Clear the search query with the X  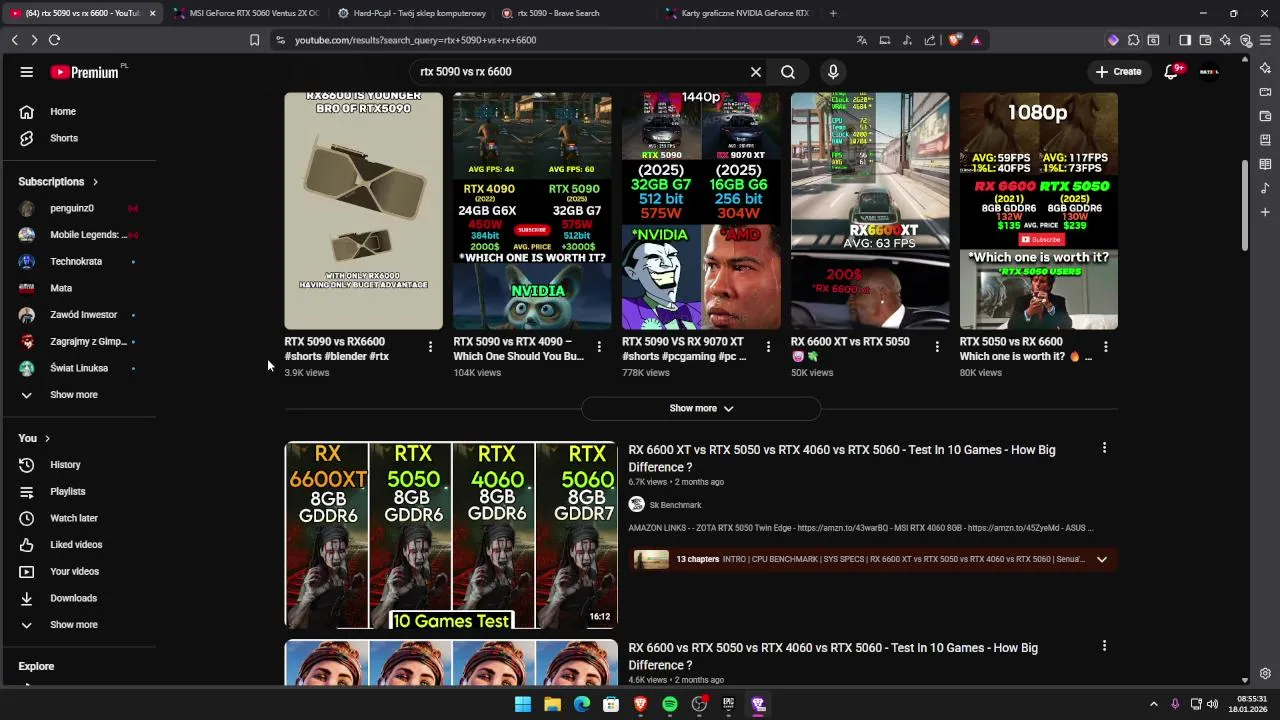(756, 72)
